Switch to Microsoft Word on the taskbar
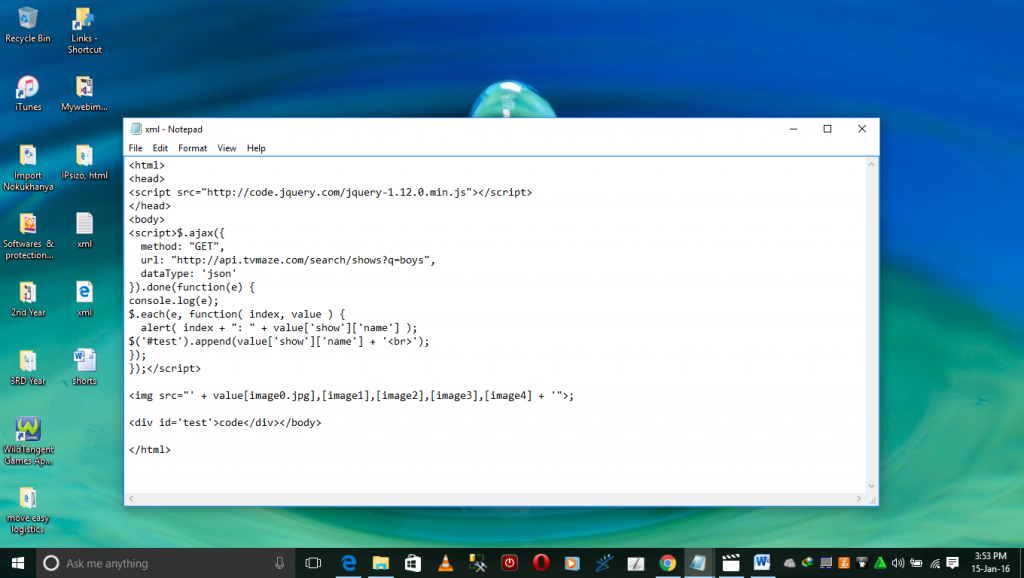The height and width of the screenshot is (578, 1024). coord(761,563)
